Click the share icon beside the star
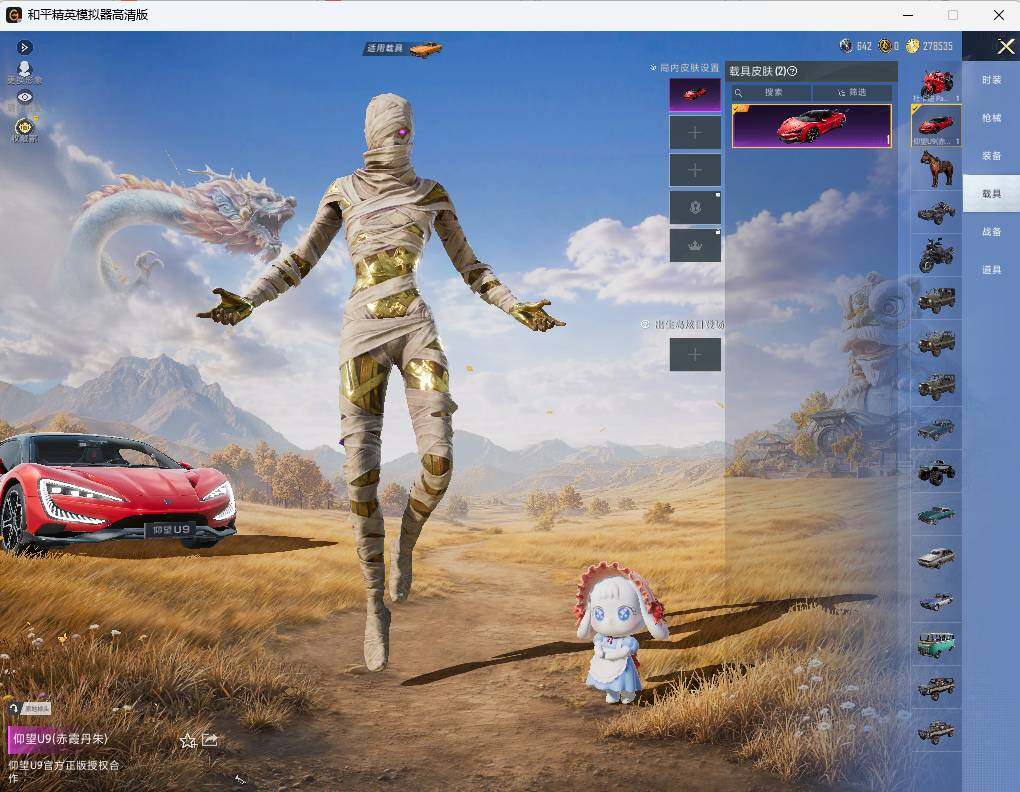 pos(210,739)
